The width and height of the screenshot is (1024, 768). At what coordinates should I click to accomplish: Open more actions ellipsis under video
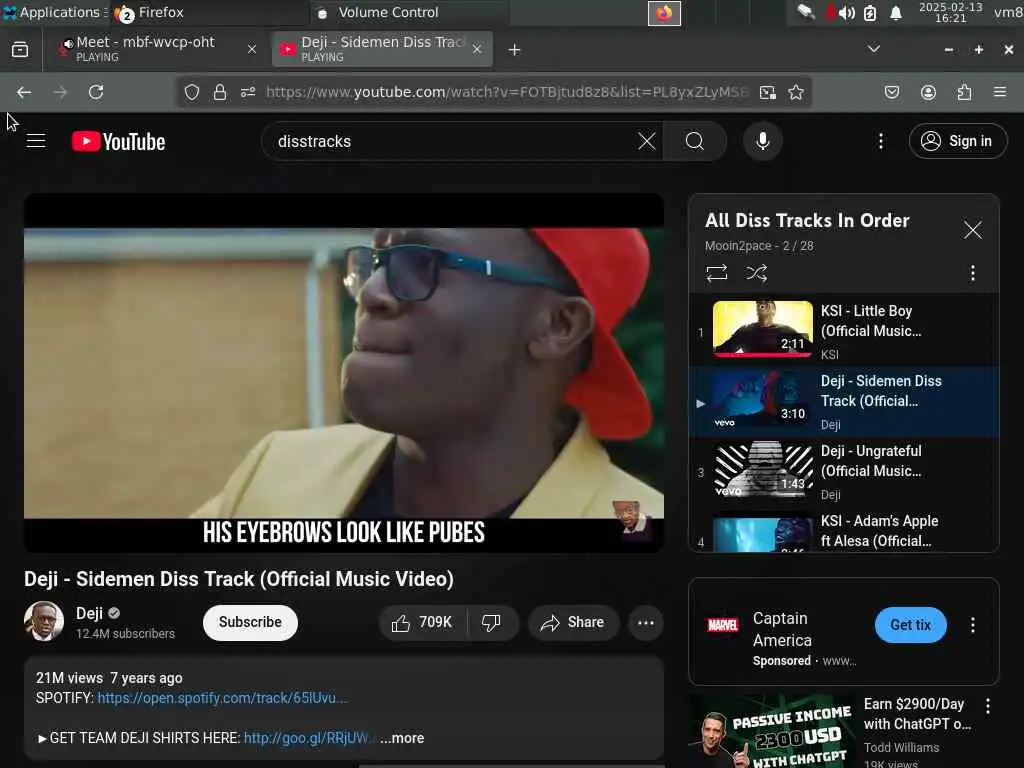646,622
